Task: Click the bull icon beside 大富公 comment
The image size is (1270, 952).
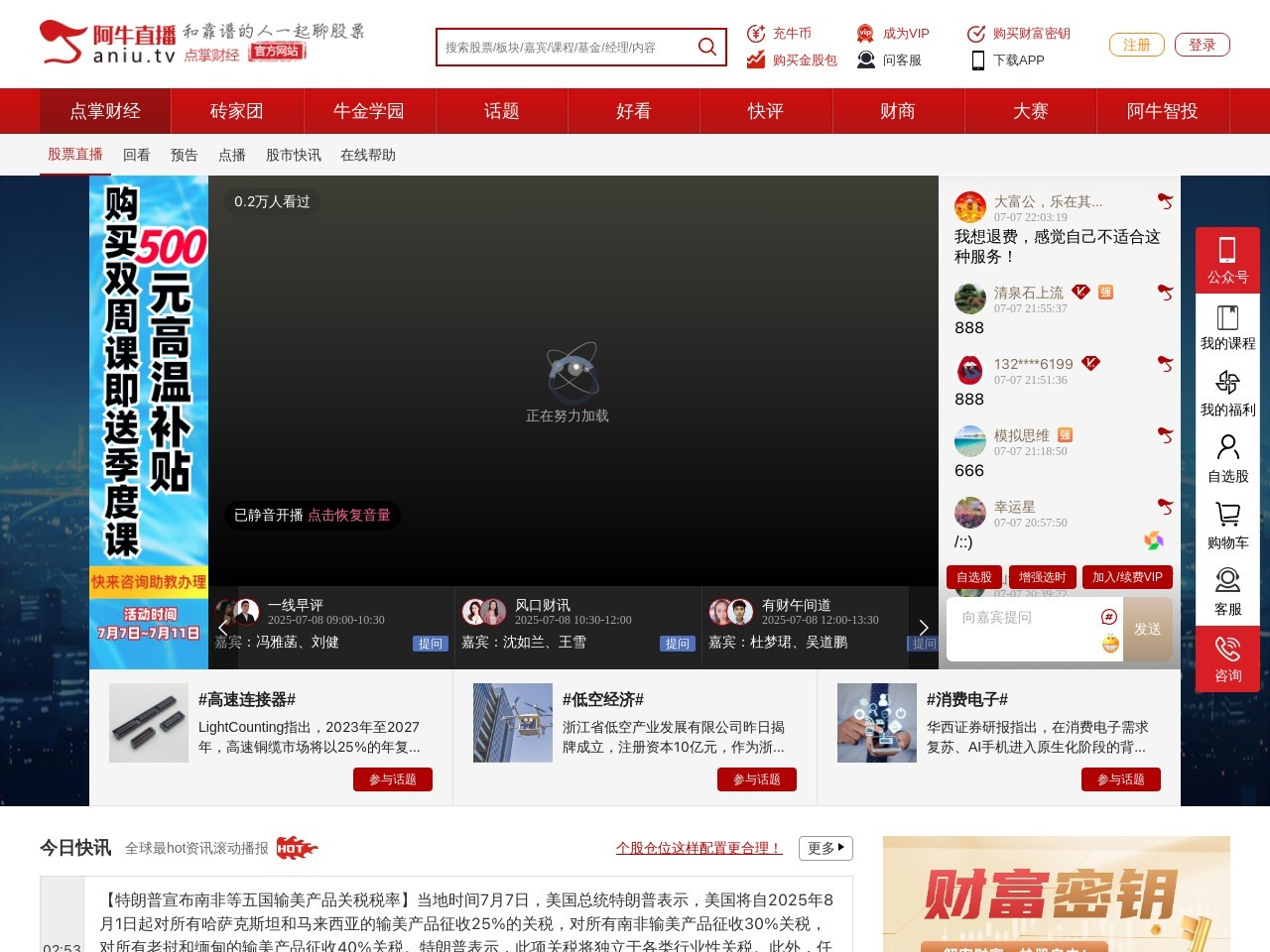Action: point(1165,201)
